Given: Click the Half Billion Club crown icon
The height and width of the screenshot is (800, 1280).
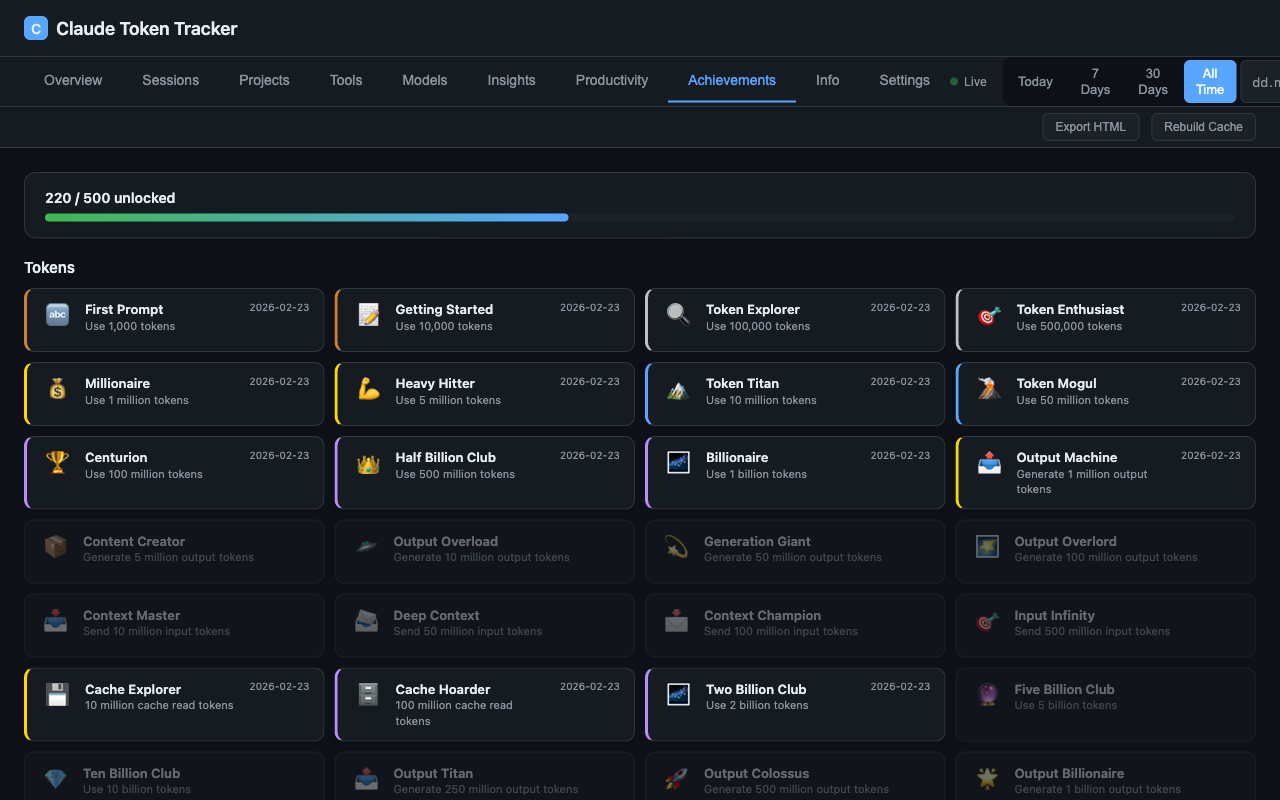Looking at the screenshot, I should 367,463.
